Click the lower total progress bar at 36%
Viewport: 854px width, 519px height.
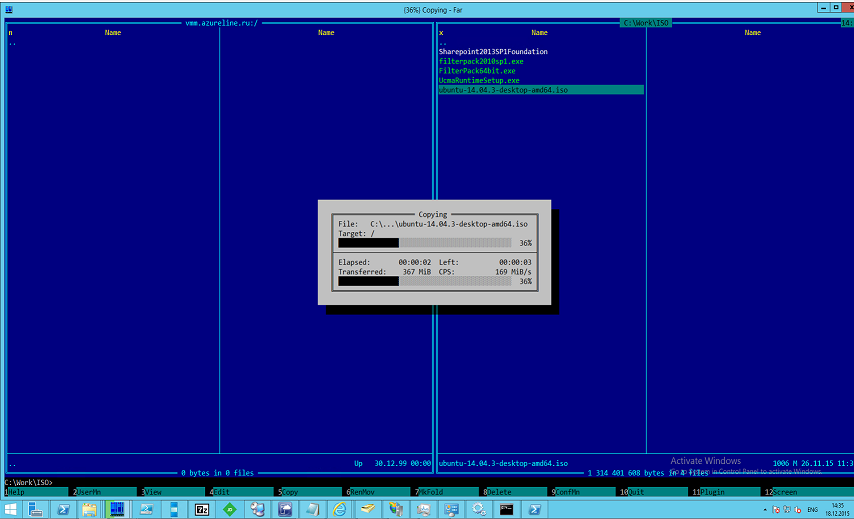[424, 282]
